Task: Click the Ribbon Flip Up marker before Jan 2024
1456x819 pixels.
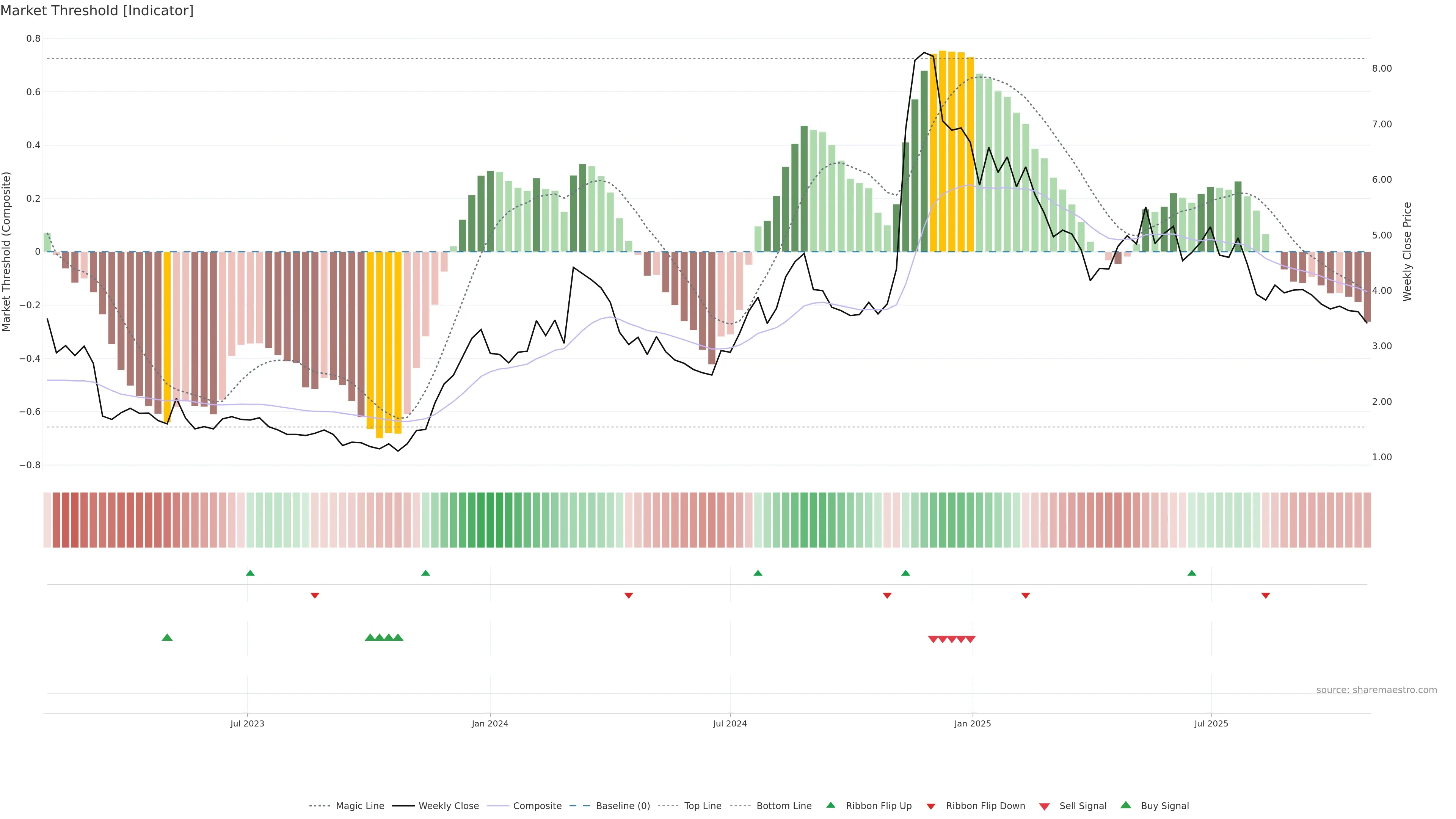Action: 425,573
